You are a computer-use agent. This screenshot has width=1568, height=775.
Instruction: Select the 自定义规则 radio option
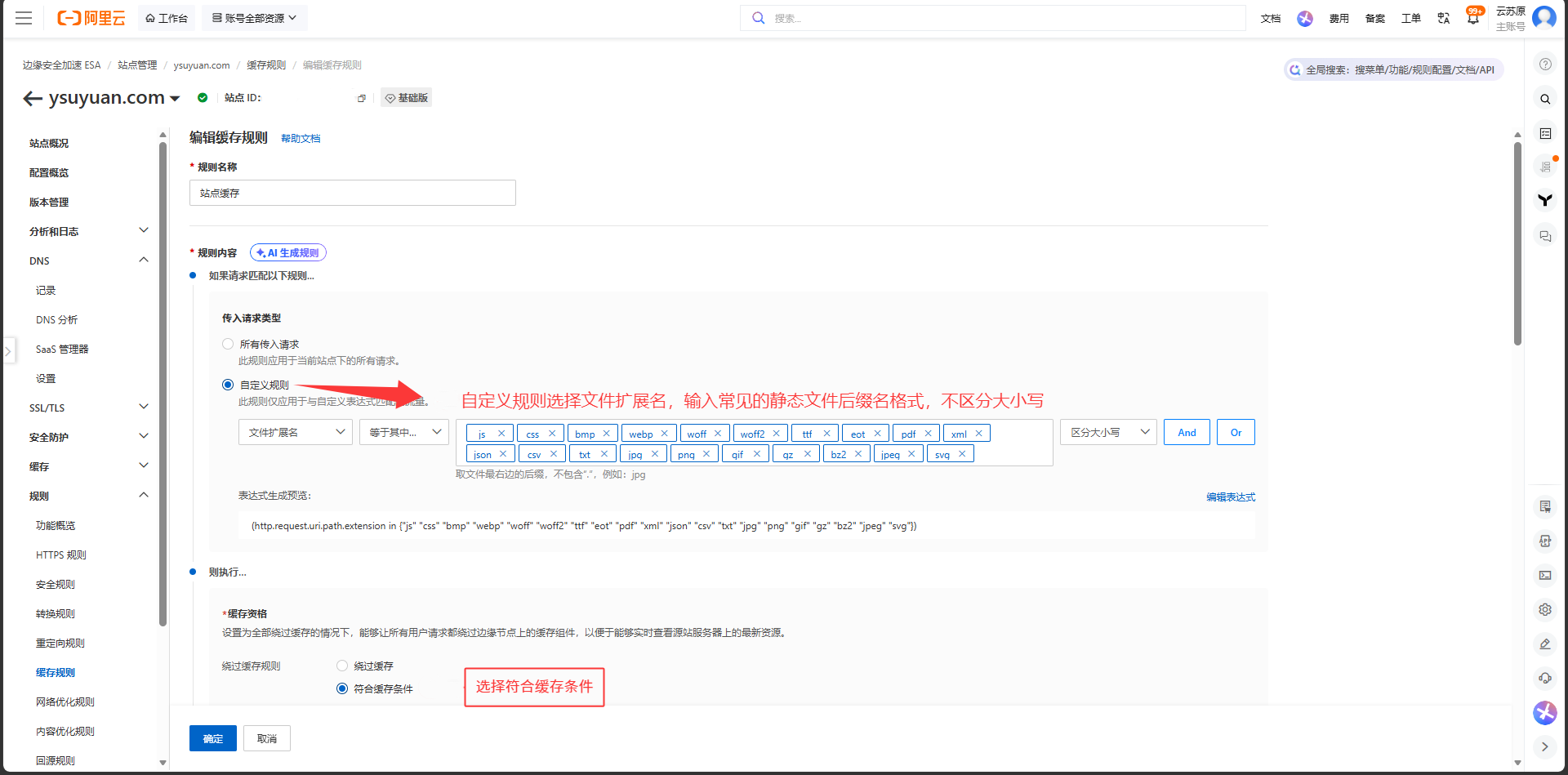tap(228, 385)
